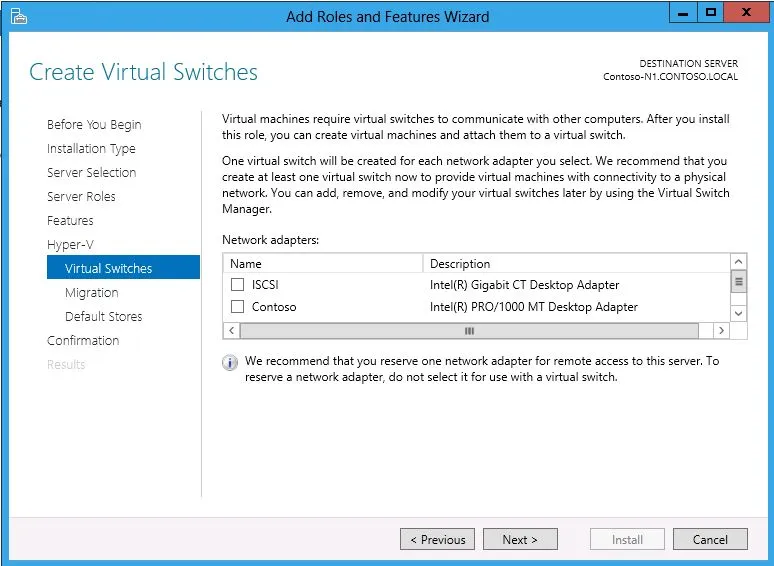Open the Installation Type step
This screenshot has height=566, width=774.
[91, 149]
